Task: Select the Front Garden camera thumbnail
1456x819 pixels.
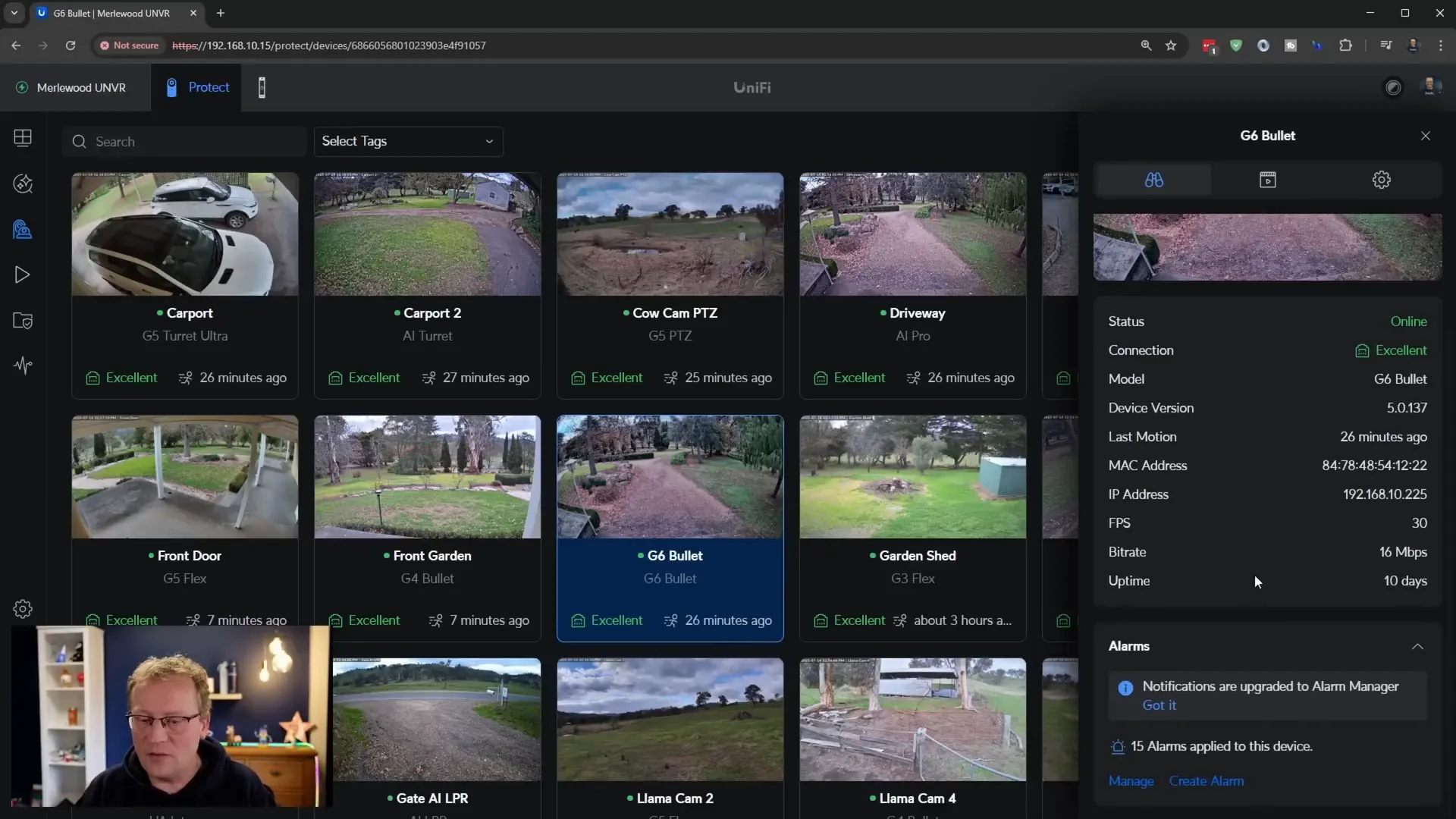Action: tap(428, 477)
